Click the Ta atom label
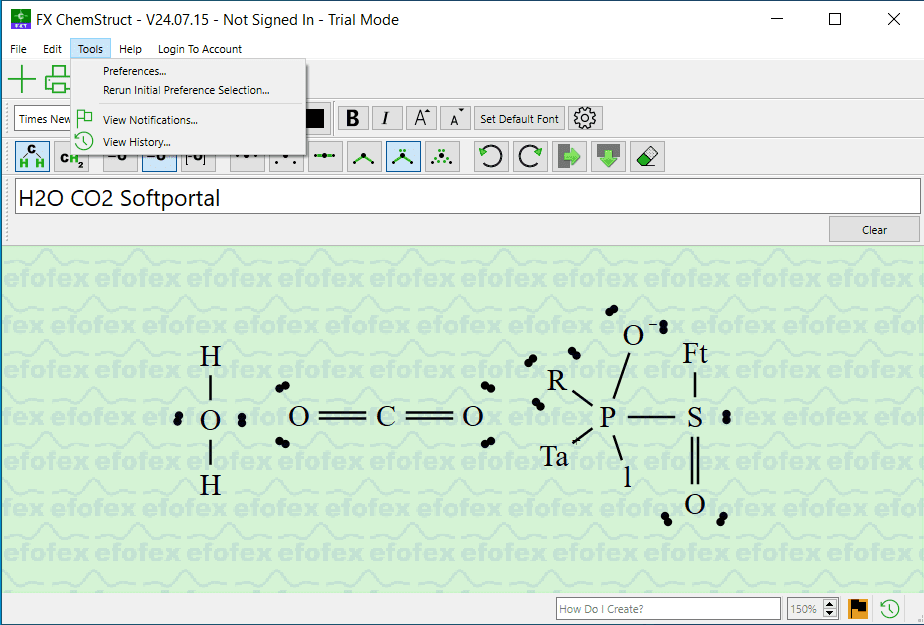This screenshot has width=924, height=625. point(555,457)
